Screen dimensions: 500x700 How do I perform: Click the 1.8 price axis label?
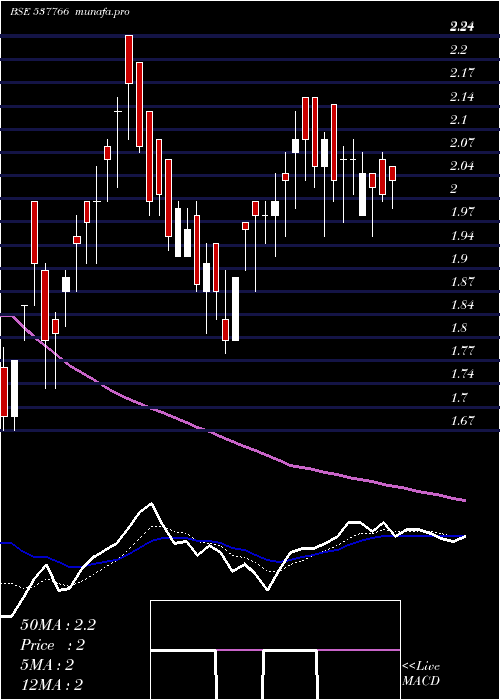tap(458, 328)
